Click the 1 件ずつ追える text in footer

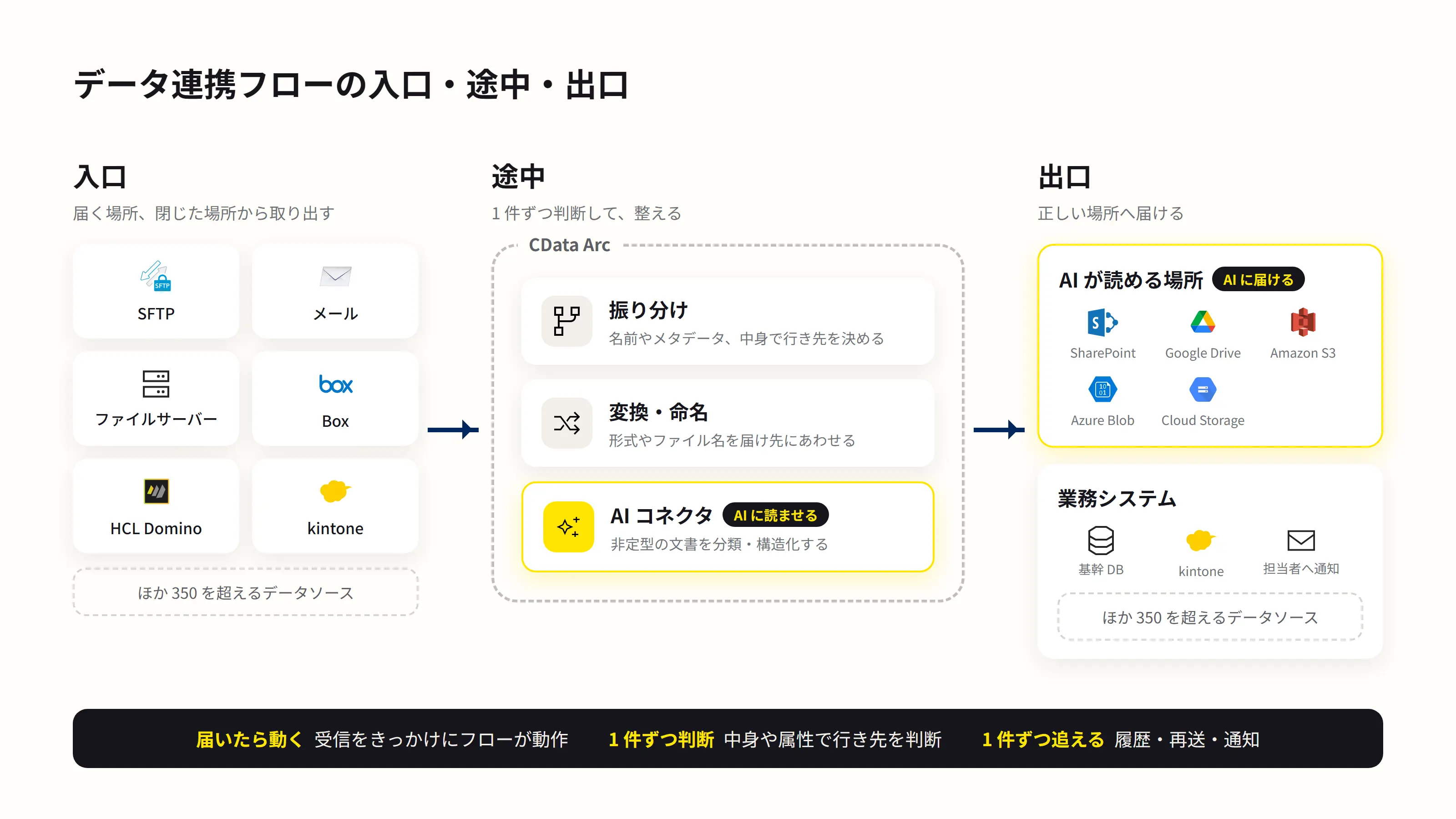click(1043, 739)
